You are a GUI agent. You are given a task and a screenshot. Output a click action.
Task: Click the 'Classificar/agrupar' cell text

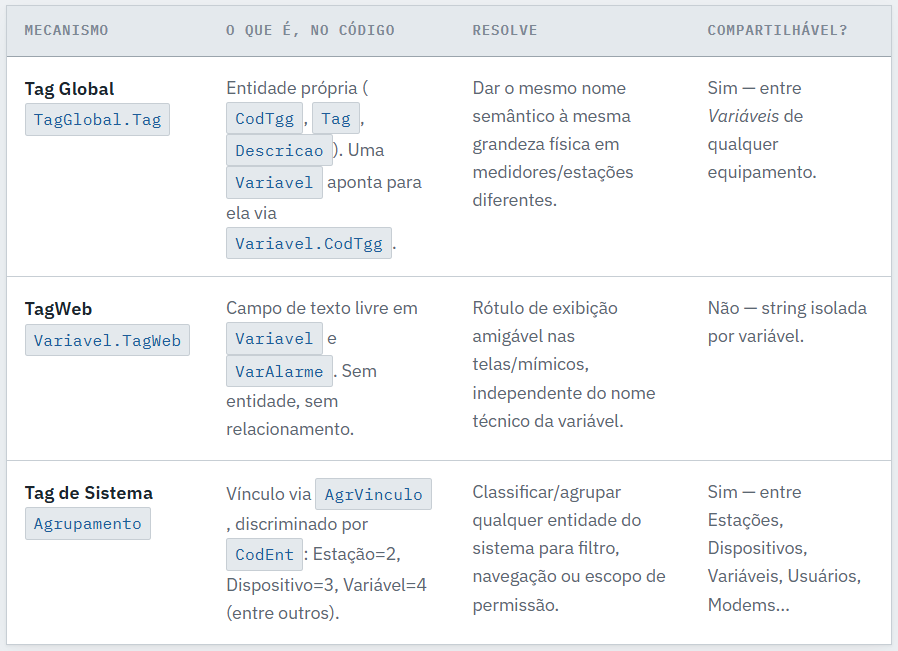546,492
